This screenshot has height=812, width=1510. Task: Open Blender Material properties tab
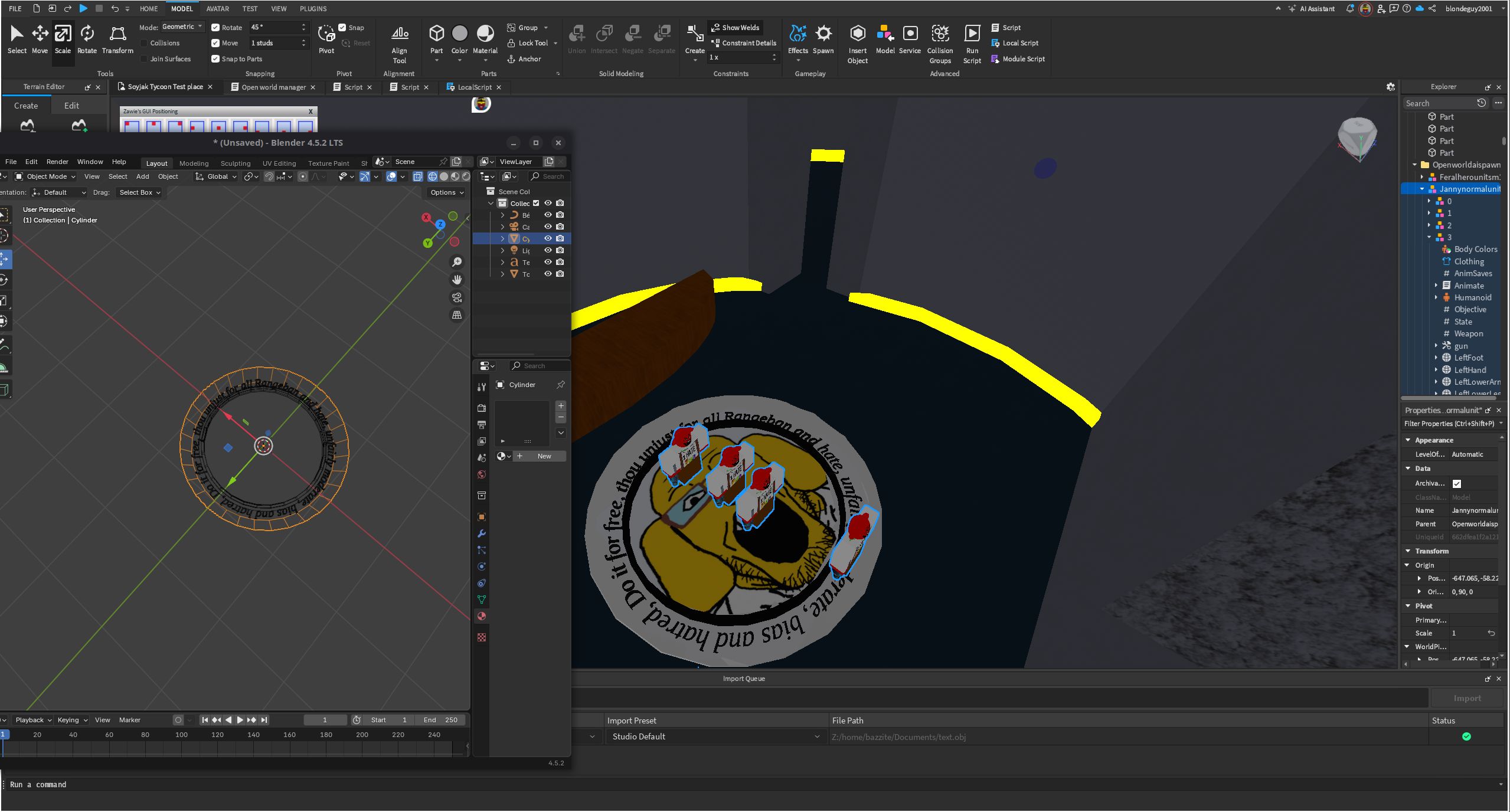(482, 617)
